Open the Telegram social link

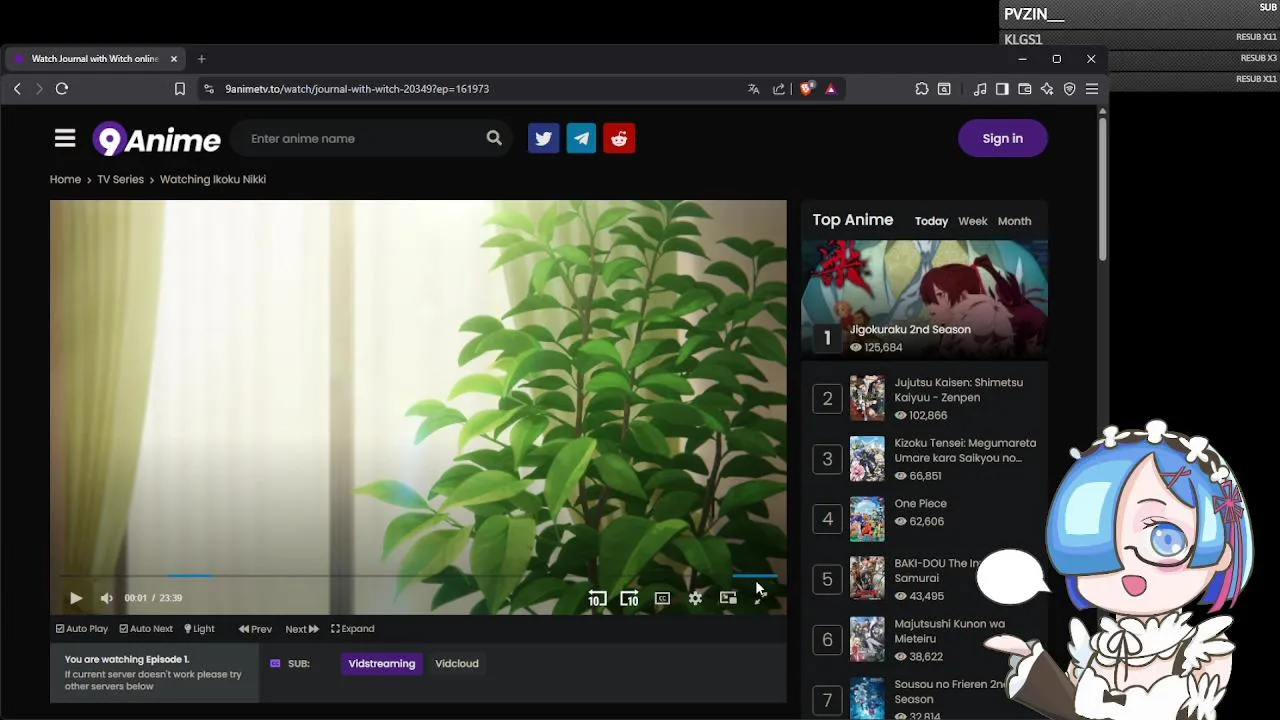pos(581,138)
